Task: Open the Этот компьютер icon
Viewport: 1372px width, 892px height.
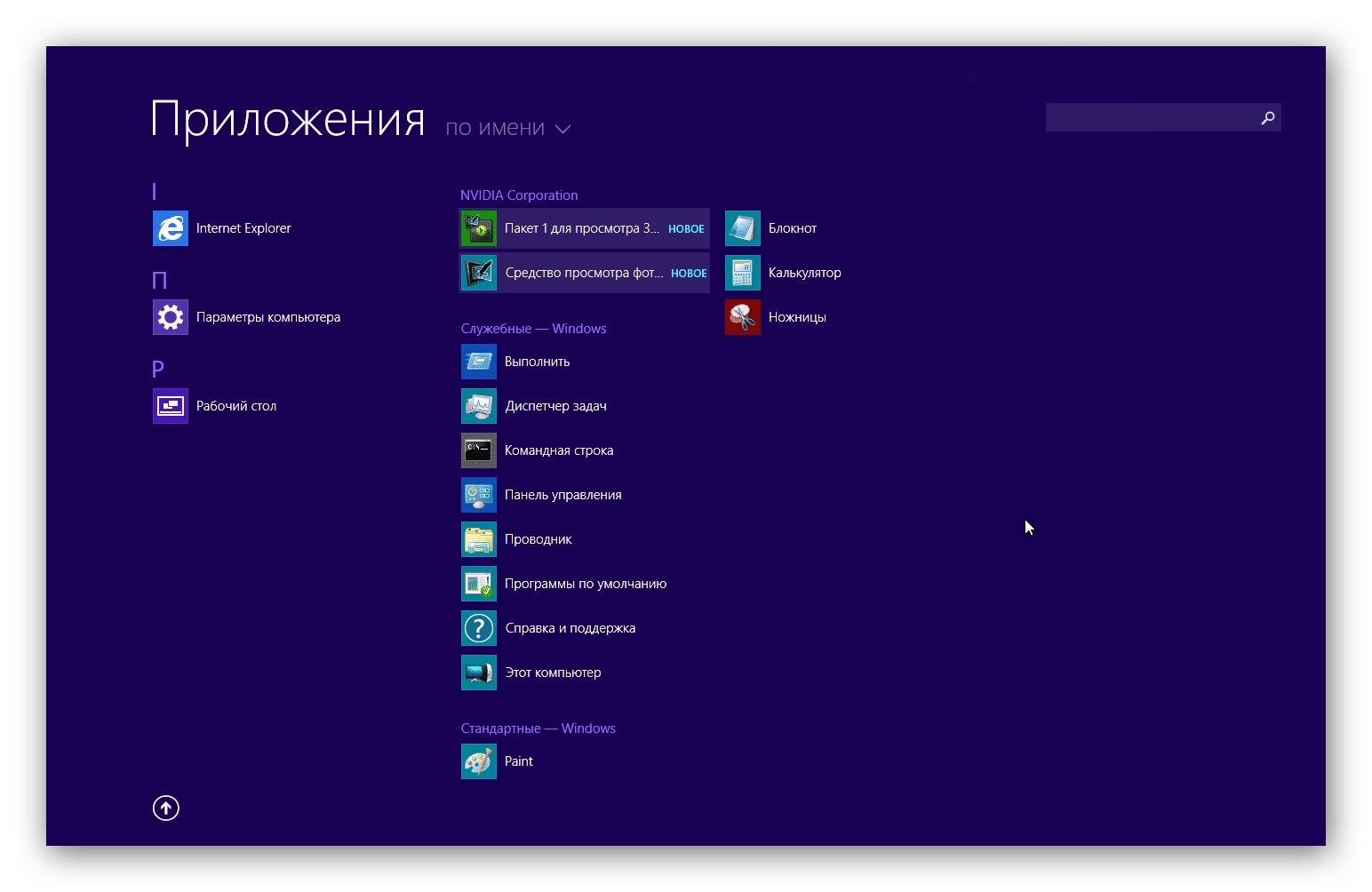Action: click(x=479, y=673)
